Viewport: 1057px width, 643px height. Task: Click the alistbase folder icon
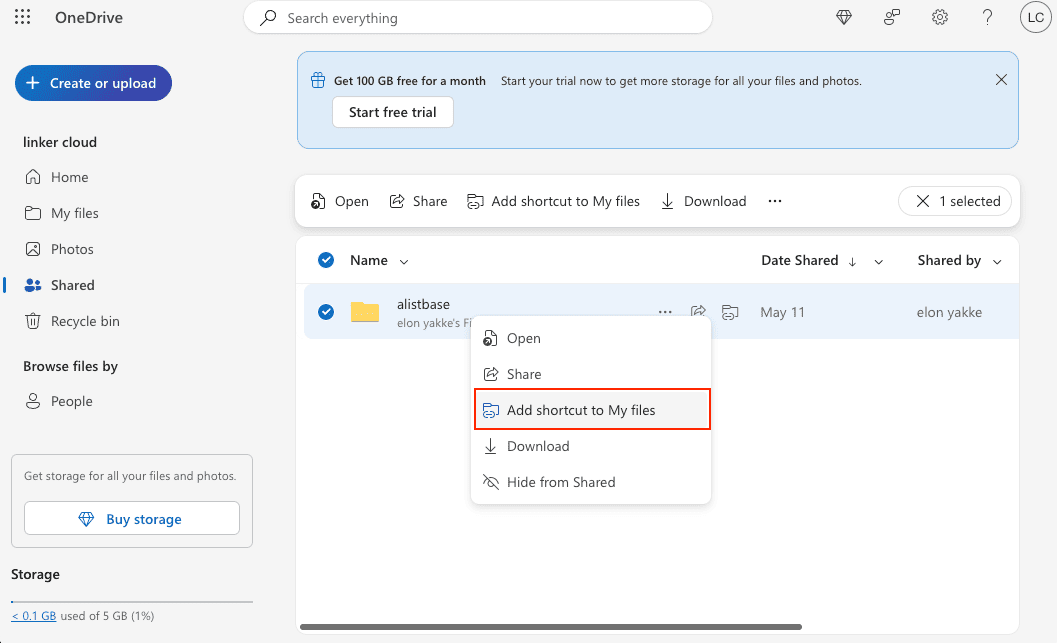pyautogui.click(x=365, y=311)
